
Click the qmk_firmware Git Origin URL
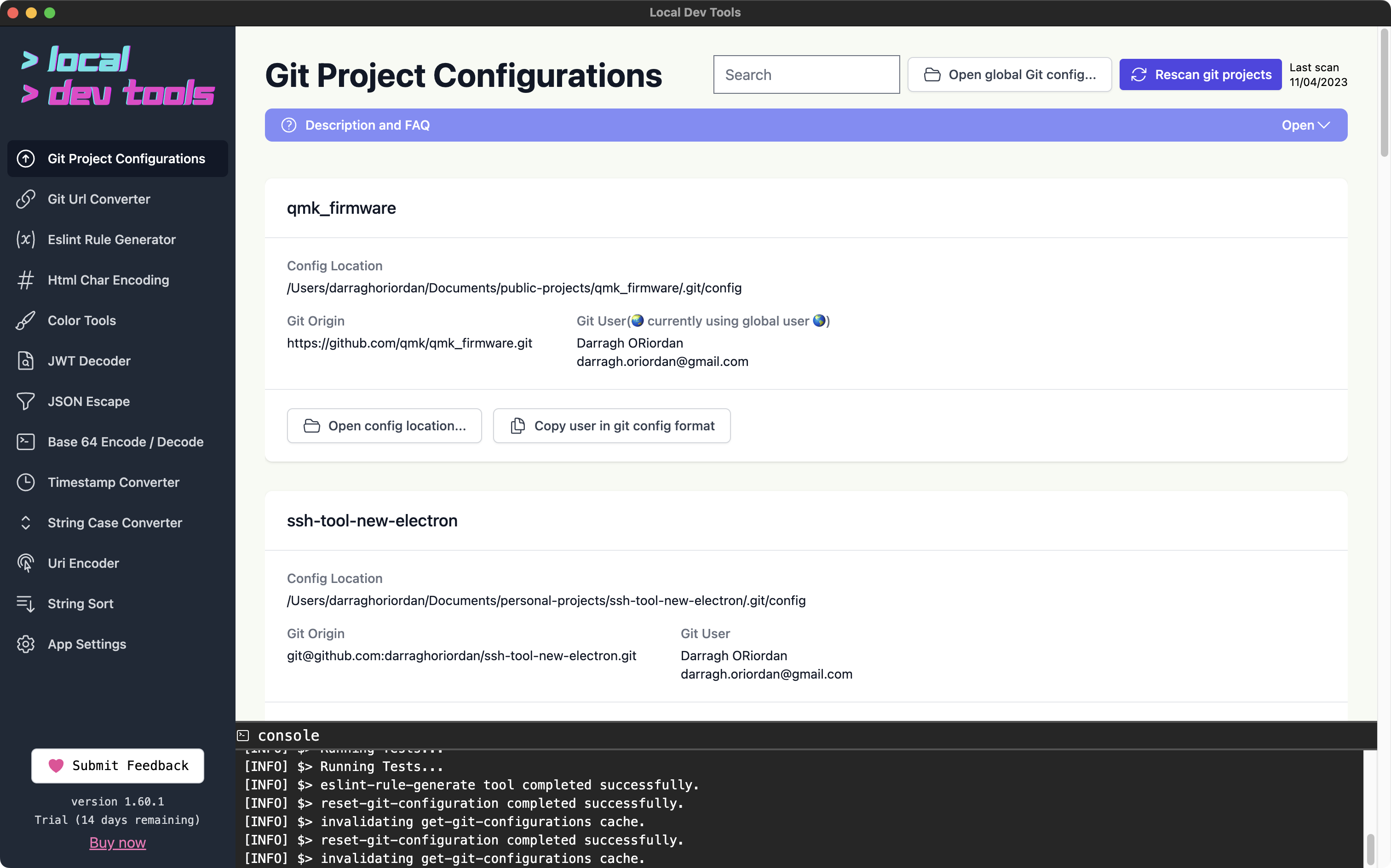(409, 343)
